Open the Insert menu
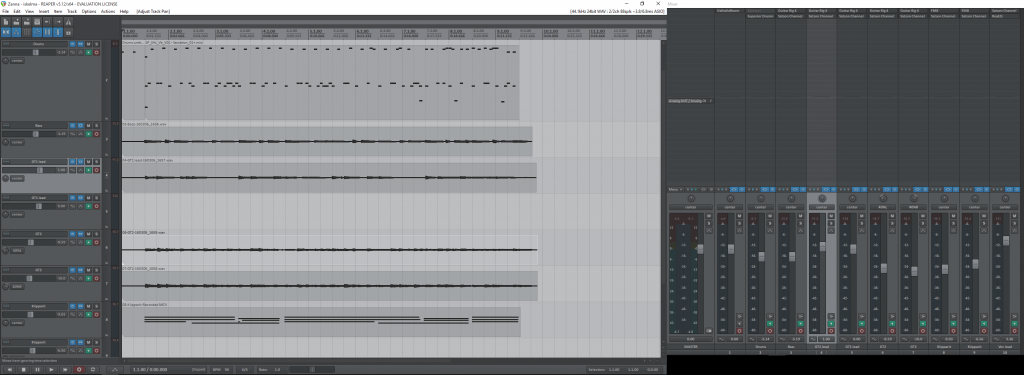Image resolution: width=1024 pixels, height=375 pixels. click(x=44, y=11)
